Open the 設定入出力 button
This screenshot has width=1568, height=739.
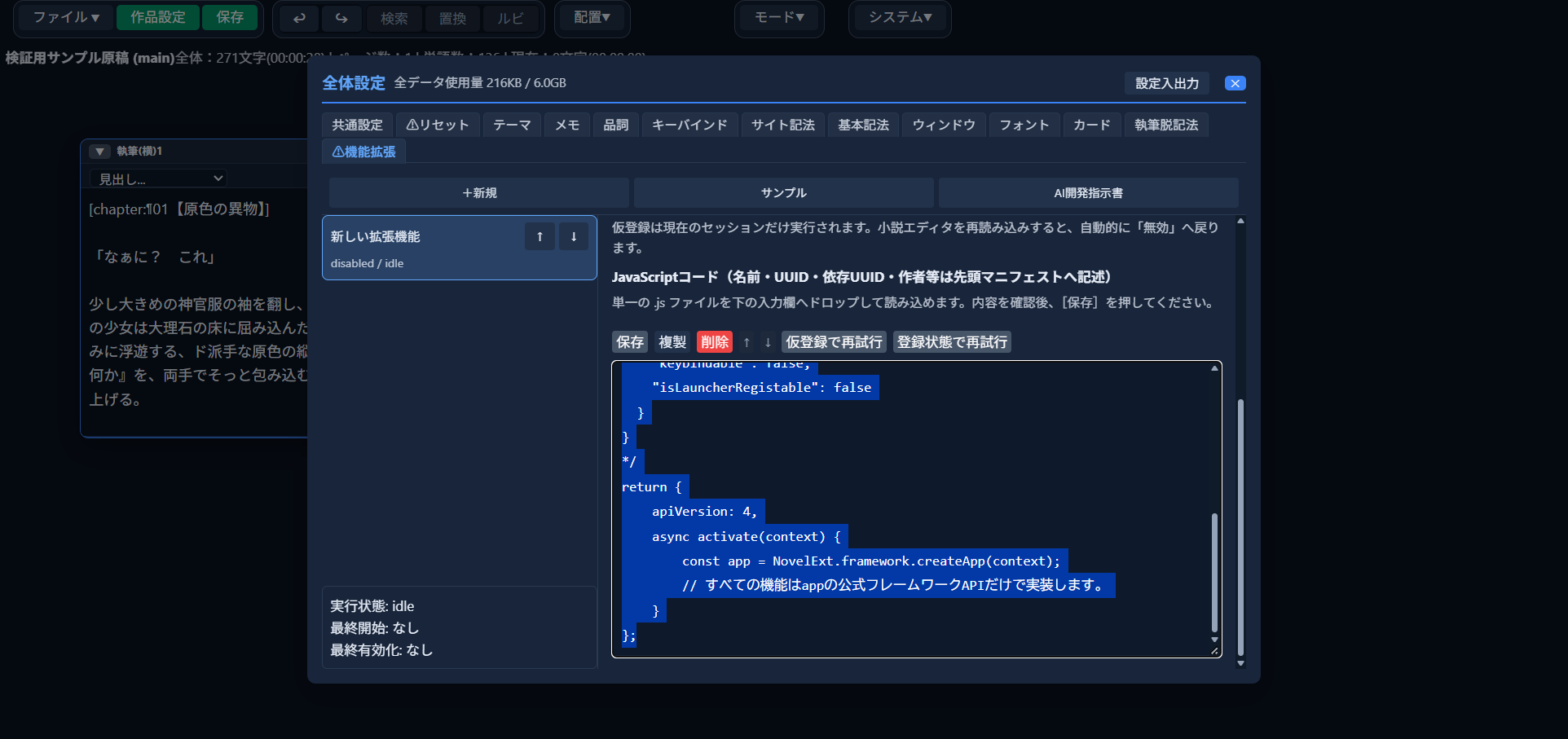tap(1167, 83)
